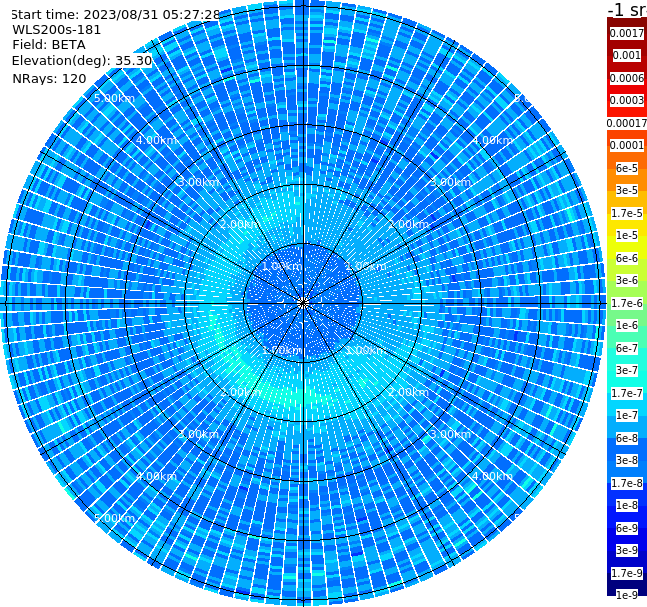647x607 pixels.
Task: Click the 3e-6 colorbar label
Action: click(x=627, y=280)
